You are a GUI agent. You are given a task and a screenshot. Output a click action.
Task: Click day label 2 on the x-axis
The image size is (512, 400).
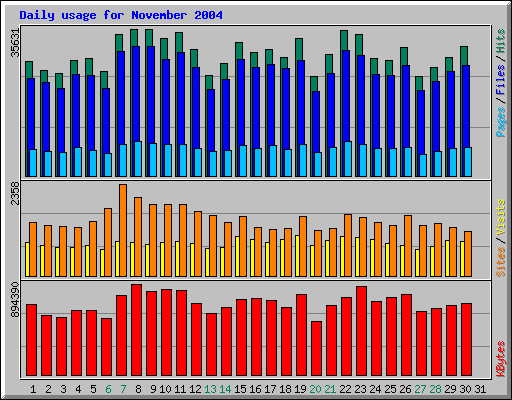48,389
